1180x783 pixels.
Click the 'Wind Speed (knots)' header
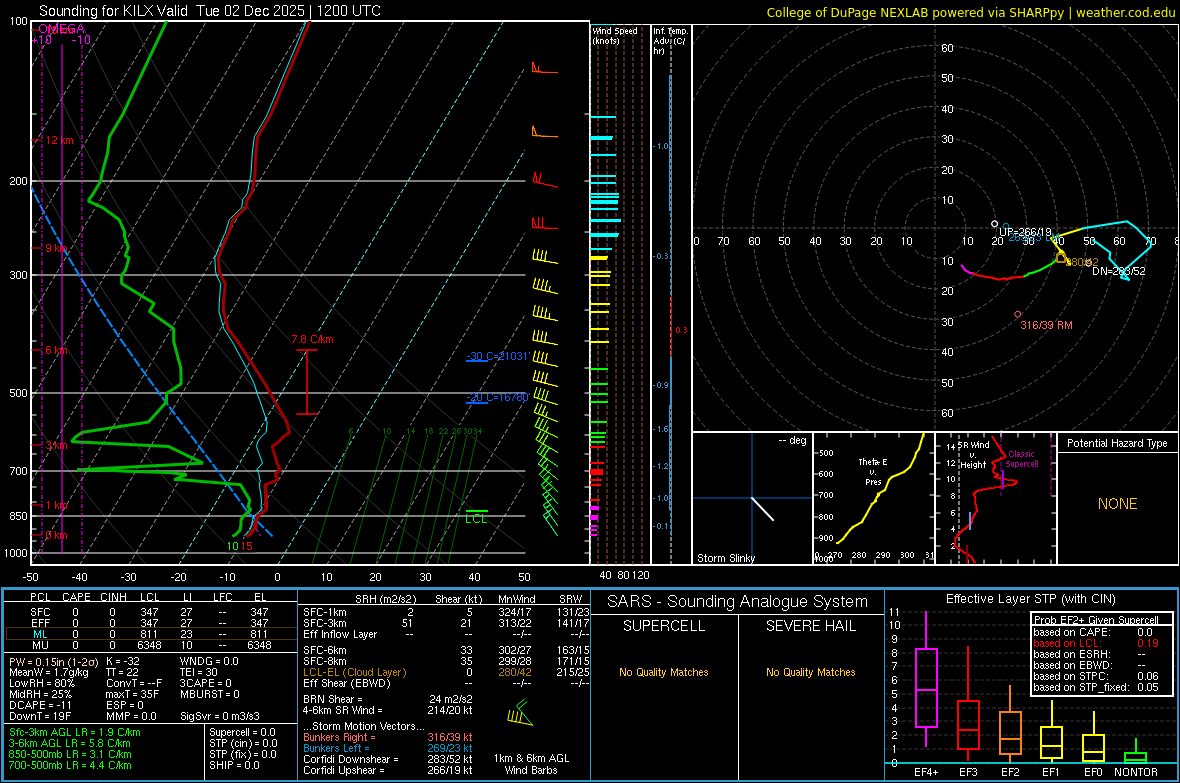[615, 35]
